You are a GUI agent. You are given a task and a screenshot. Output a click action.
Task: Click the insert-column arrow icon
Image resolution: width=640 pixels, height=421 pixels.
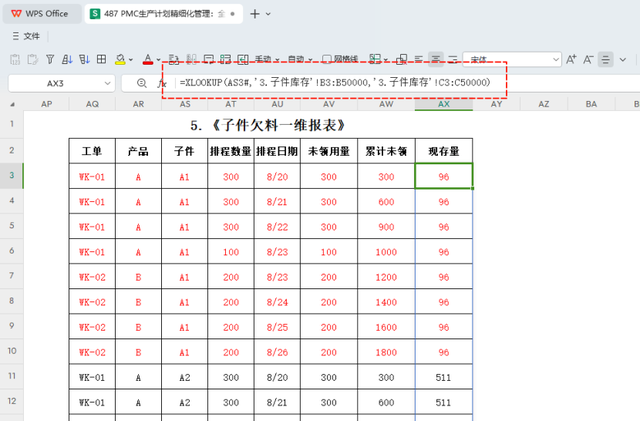(243, 60)
